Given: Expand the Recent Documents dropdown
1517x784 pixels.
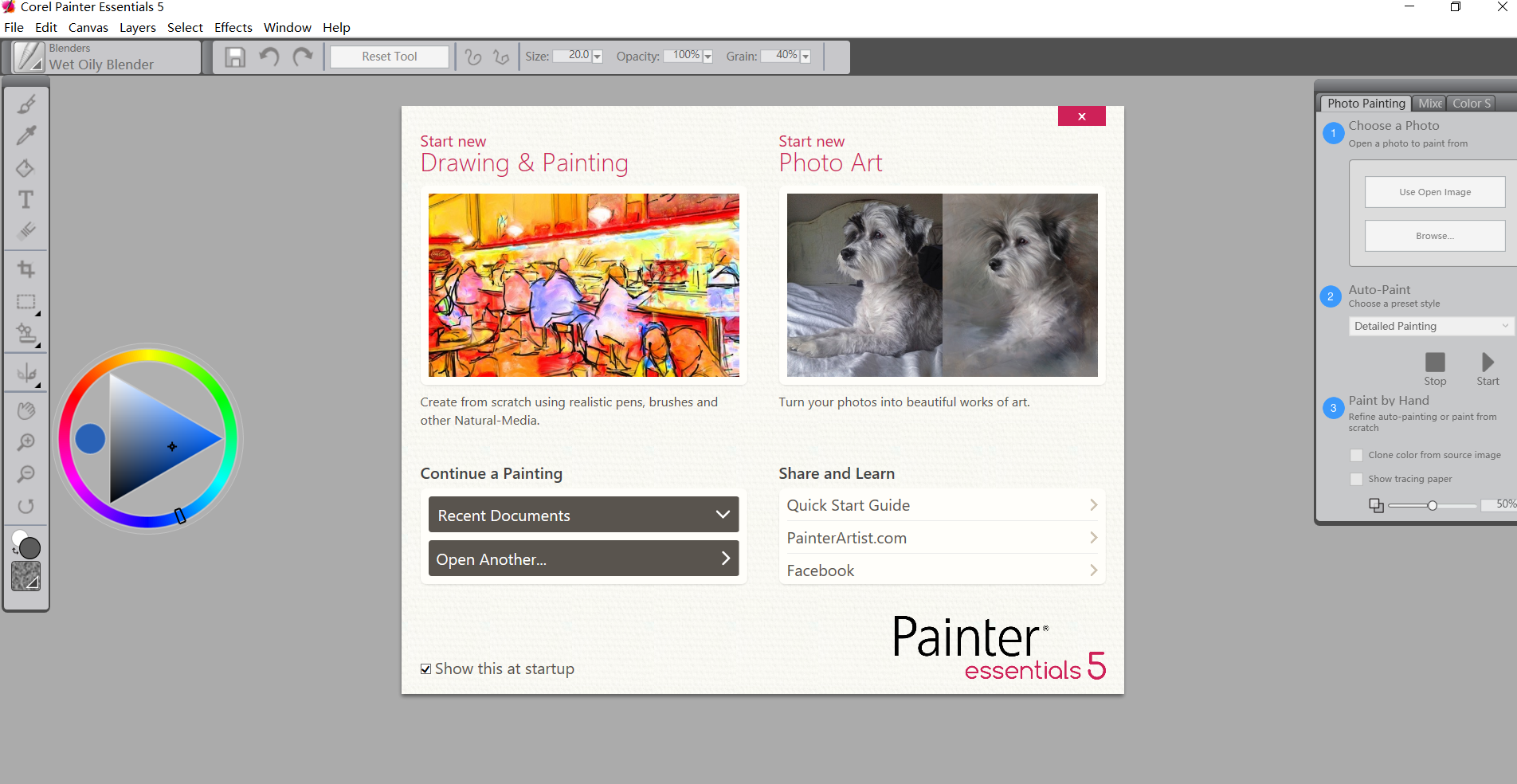Looking at the screenshot, I should point(583,515).
